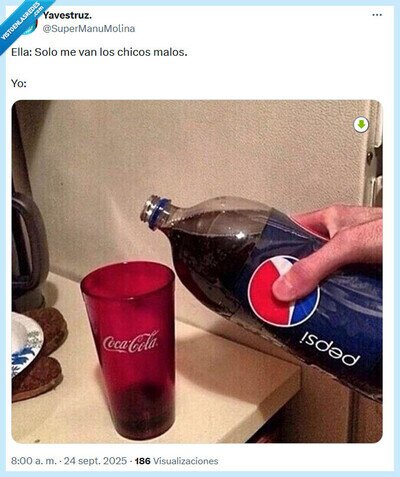Image resolution: width=400 pixels, height=477 pixels.
Task: View the 186 Visualizaciones count
Action: tap(177, 461)
